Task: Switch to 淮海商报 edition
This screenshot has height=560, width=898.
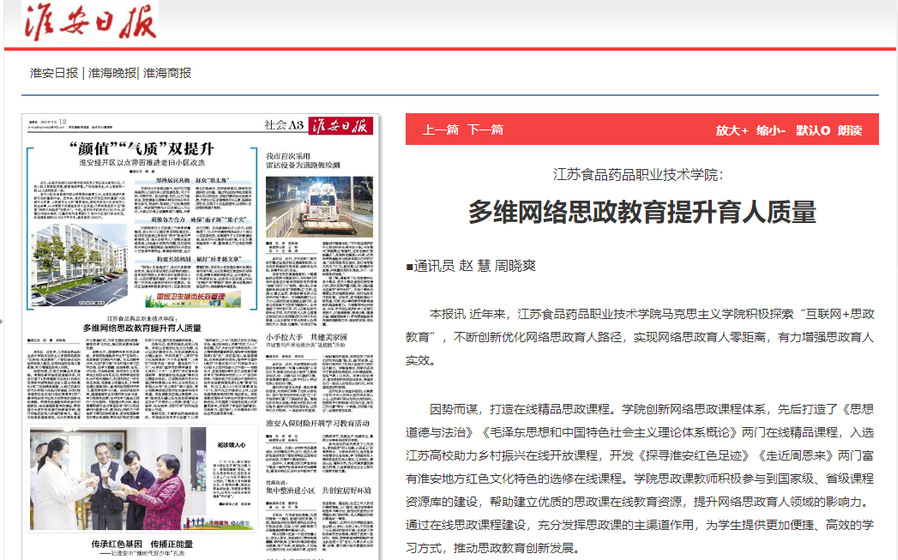Action: pos(166,73)
